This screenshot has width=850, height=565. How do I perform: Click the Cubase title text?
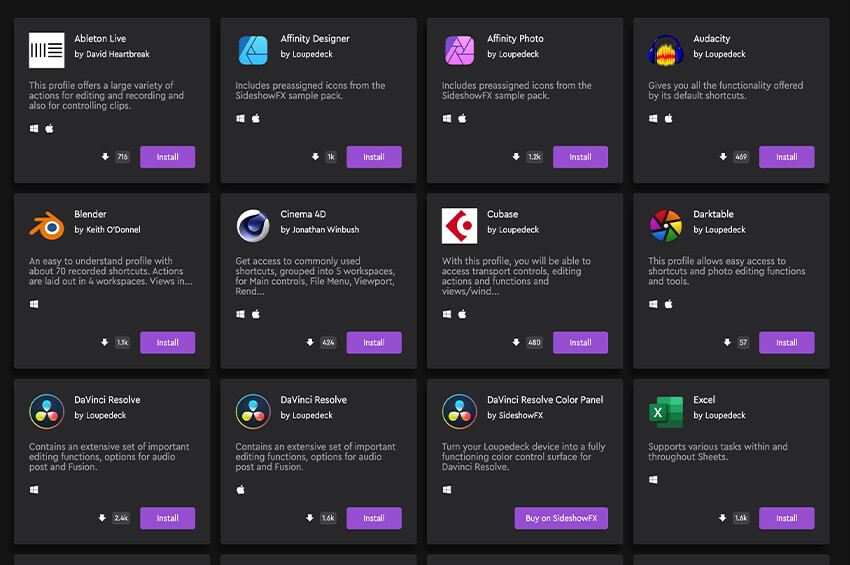503,214
